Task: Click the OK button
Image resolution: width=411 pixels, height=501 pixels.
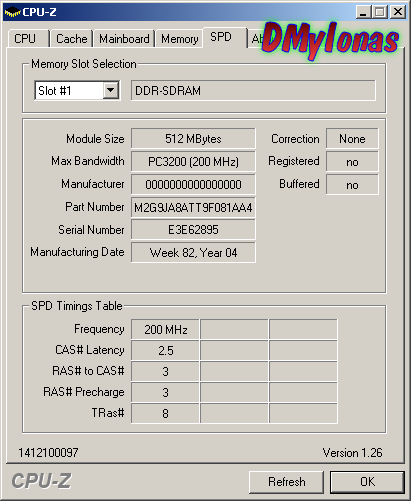Action: [367, 482]
